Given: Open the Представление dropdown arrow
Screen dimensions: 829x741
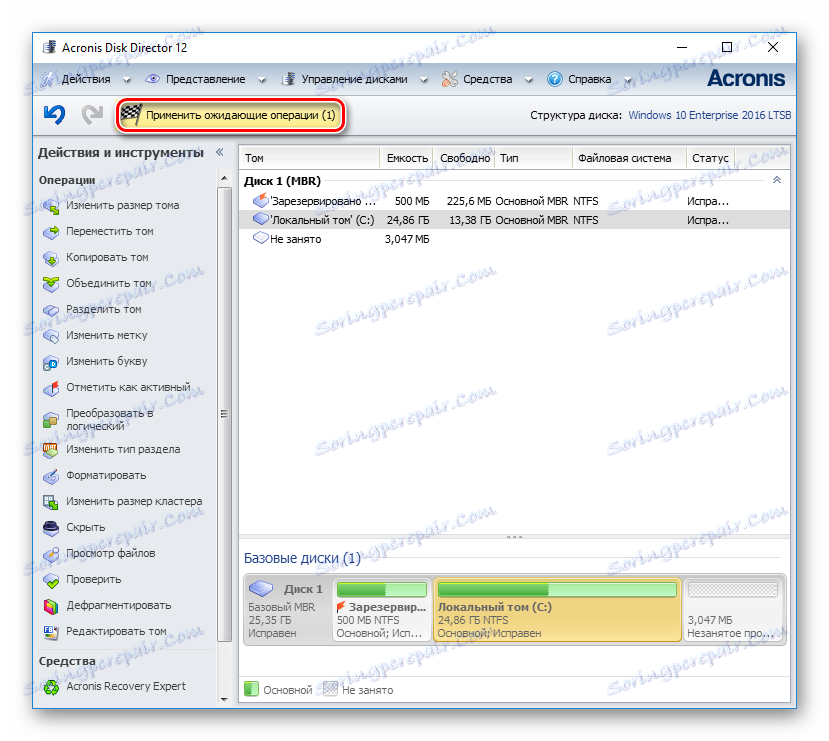Looking at the screenshot, I should 262,80.
